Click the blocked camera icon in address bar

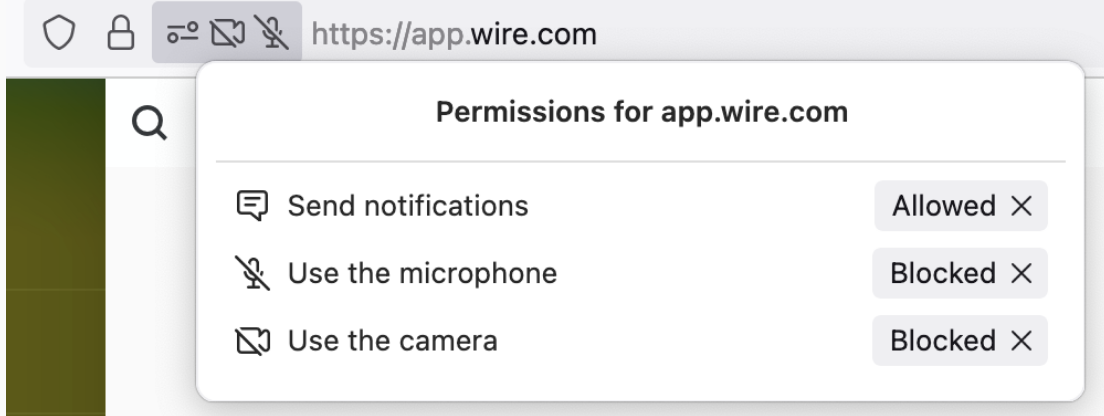click(228, 33)
